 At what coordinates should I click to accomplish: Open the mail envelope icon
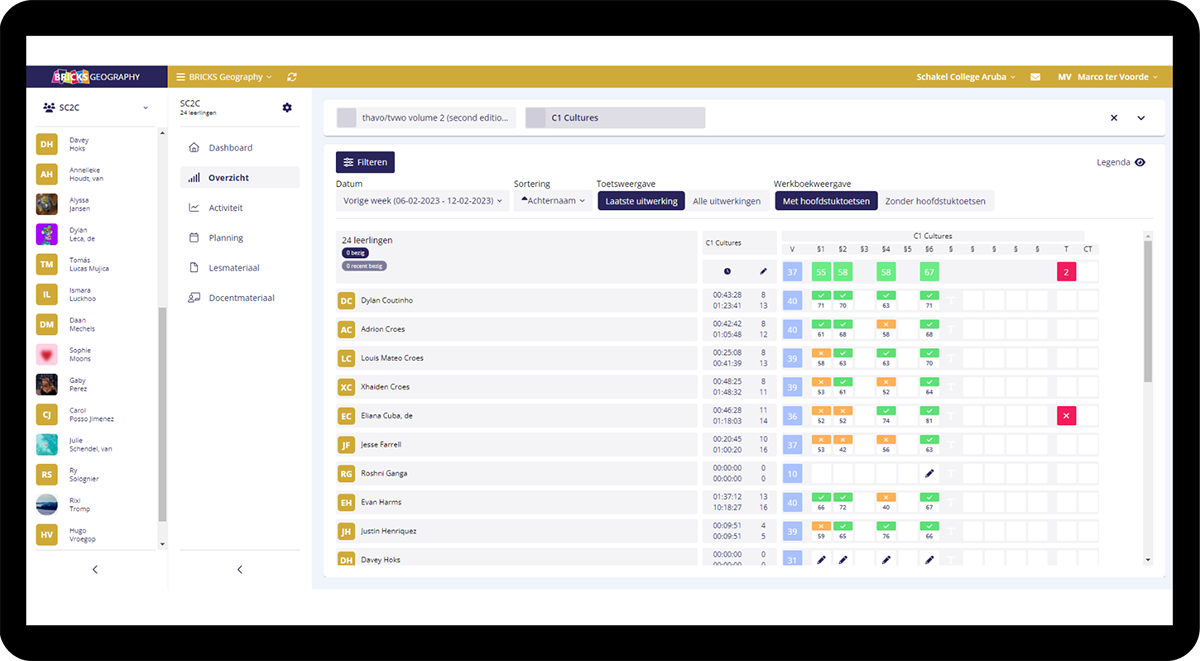pos(1035,77)
